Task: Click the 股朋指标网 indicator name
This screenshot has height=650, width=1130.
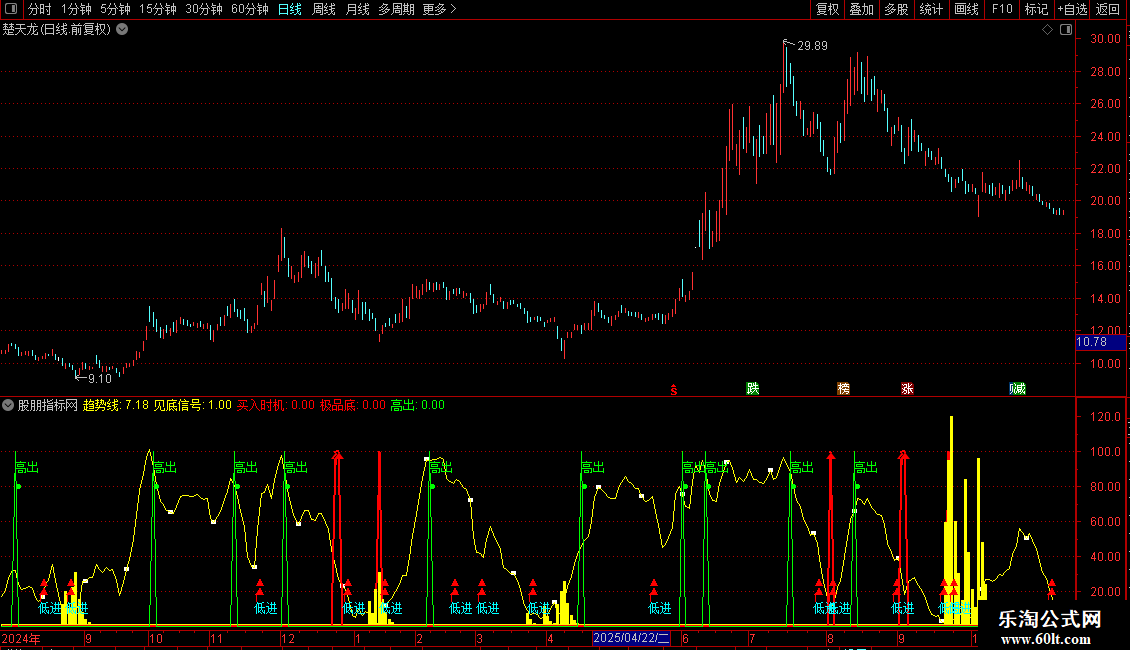Action: tap(48, 405)
